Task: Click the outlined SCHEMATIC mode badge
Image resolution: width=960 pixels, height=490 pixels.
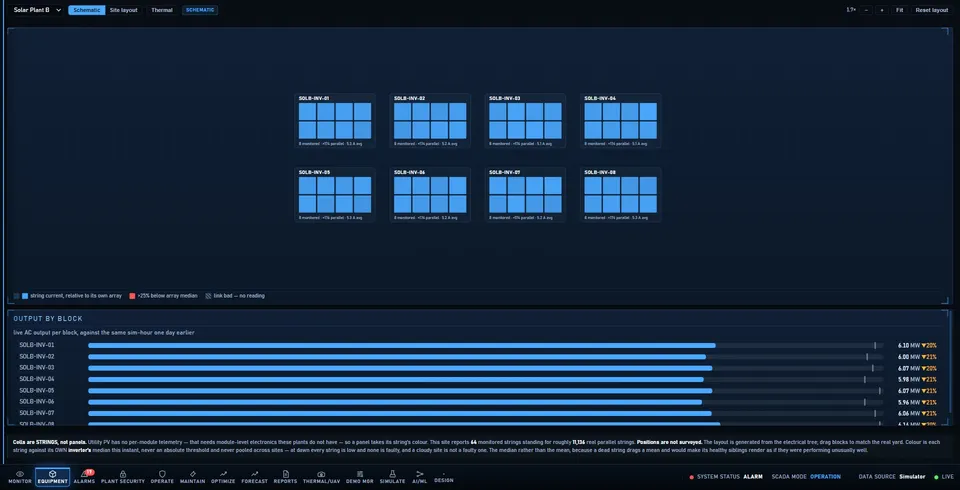Action: point(200,10)
